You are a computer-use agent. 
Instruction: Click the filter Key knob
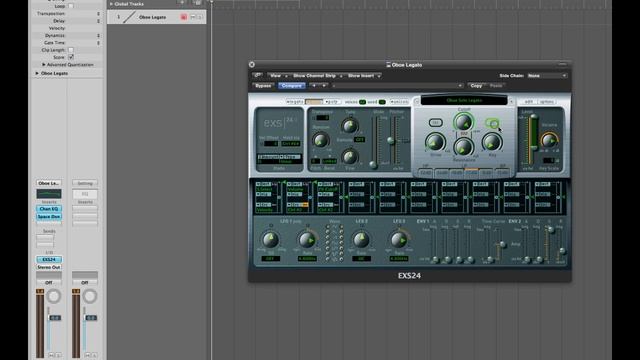[492, 142]
